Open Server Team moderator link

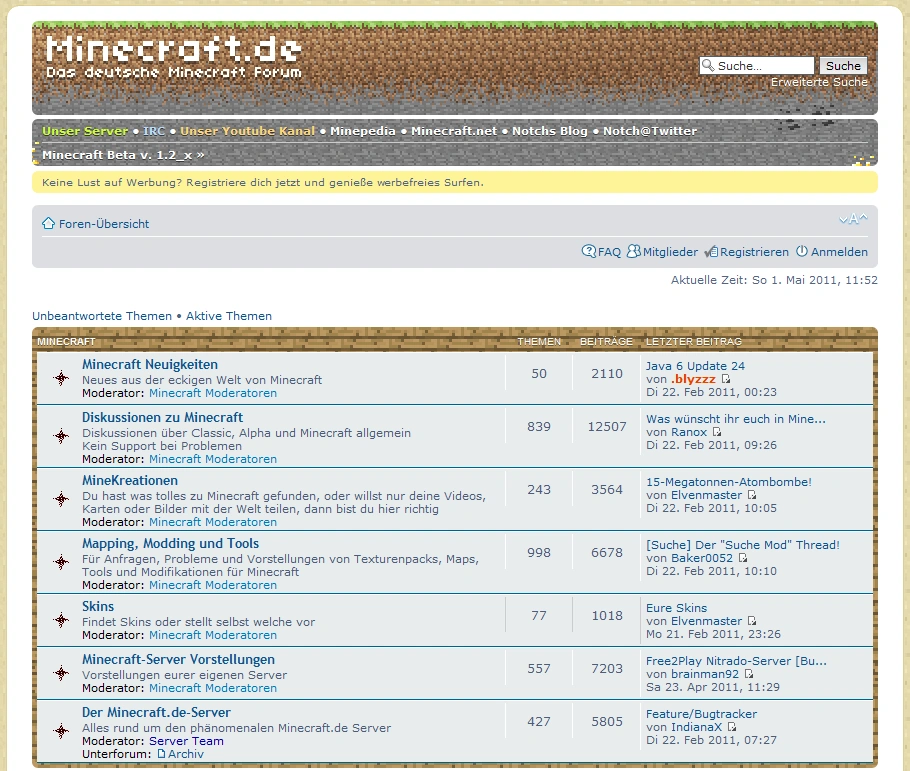186,741
